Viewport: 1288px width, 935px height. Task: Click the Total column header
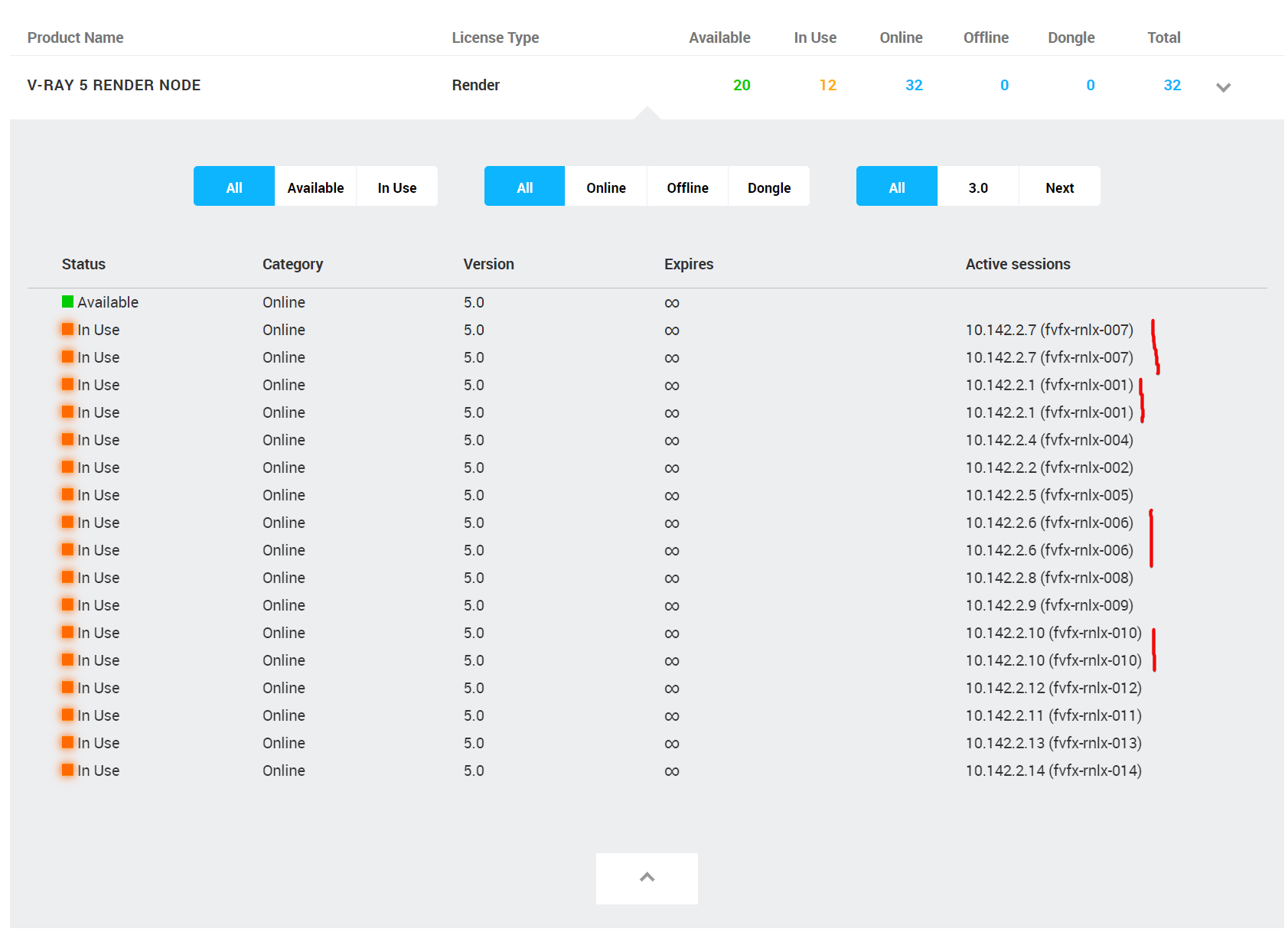pyautogui.click(x=1164, y=37)
